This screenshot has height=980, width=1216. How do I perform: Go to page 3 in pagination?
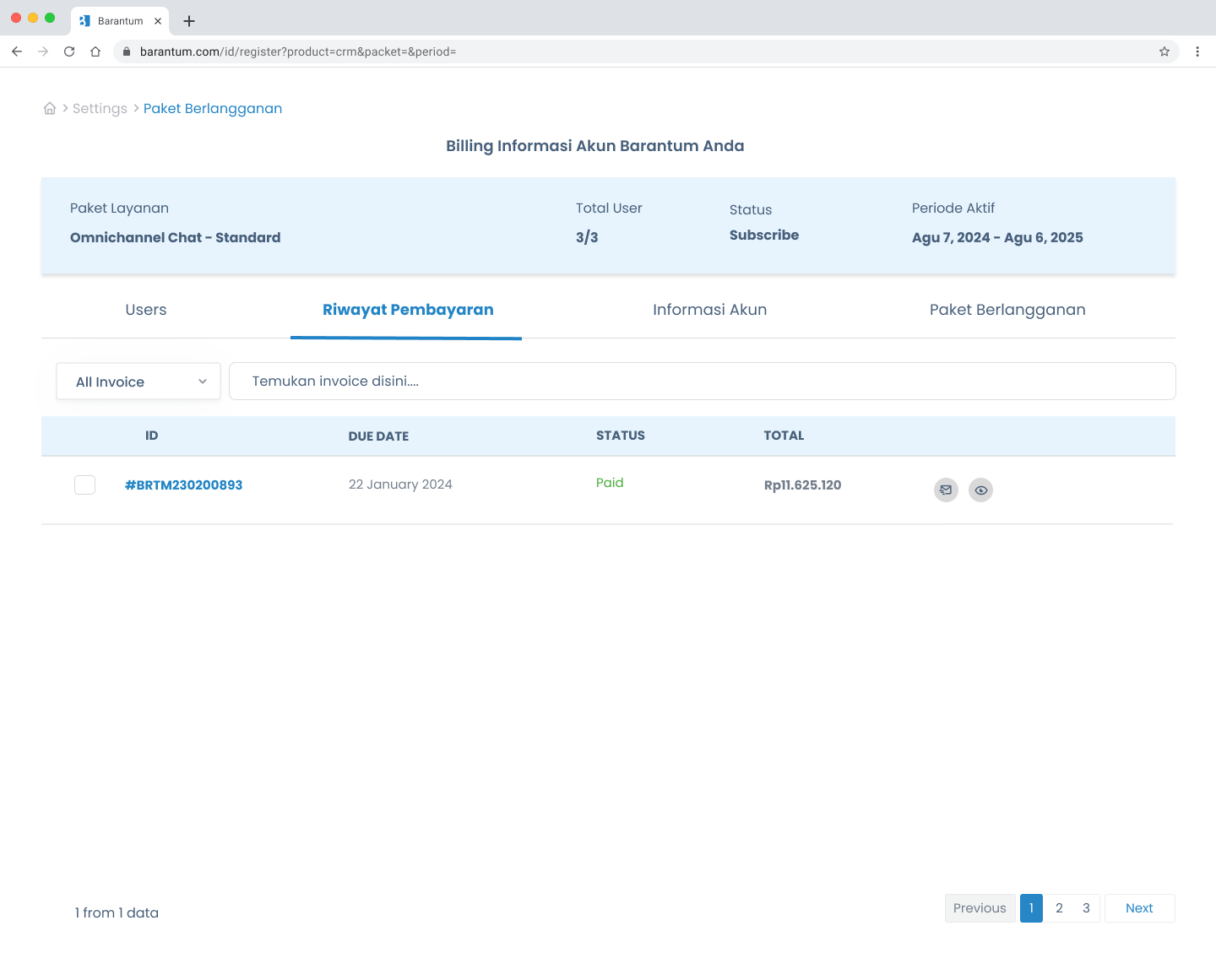click(1086, 908)
